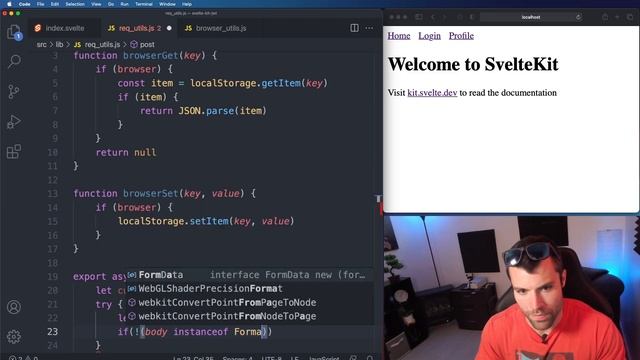This screenshot has height=360, width=640.
Task: Split the editor to the right
Action: click(354, 28)
